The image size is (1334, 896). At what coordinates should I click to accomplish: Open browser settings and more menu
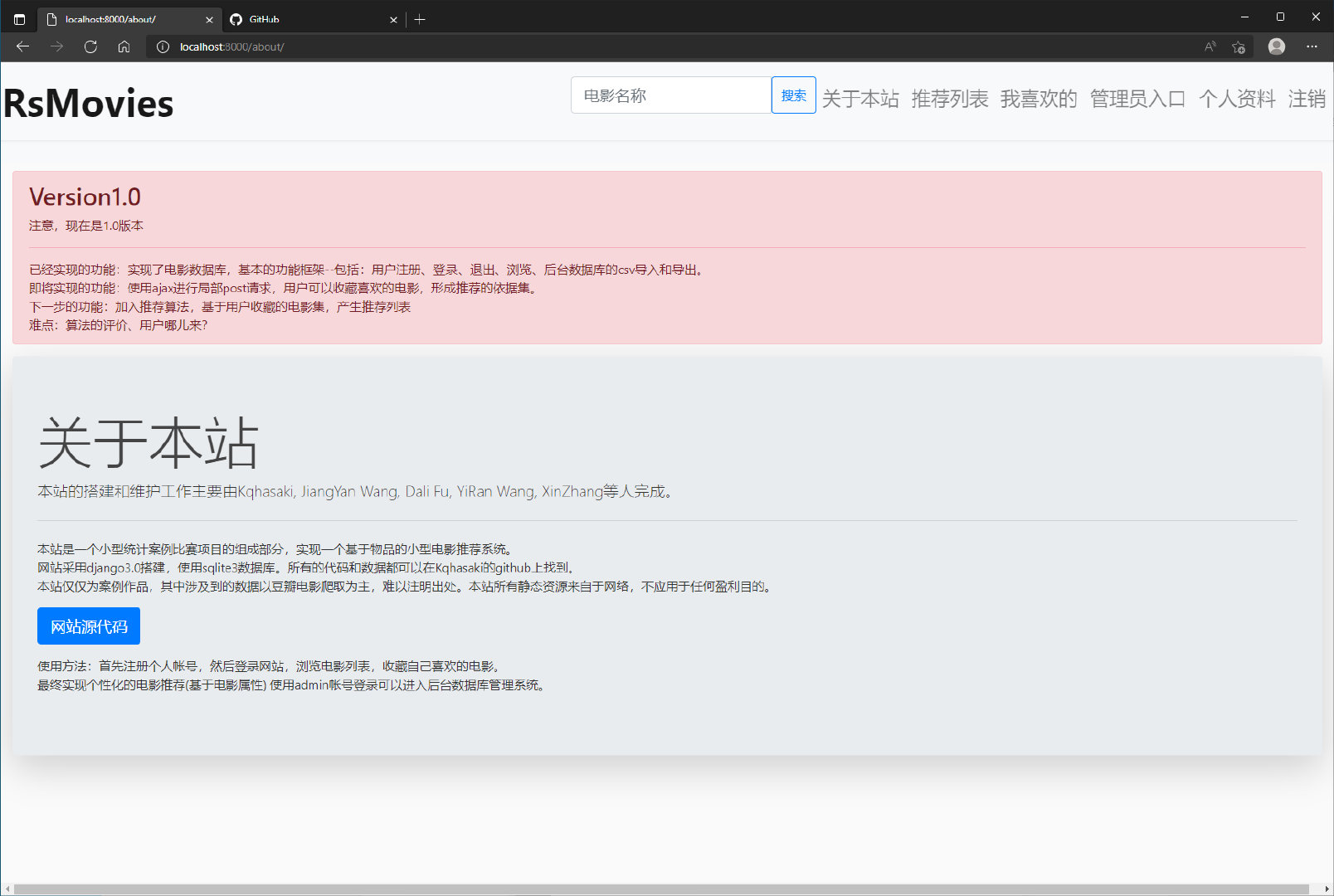1312,46
